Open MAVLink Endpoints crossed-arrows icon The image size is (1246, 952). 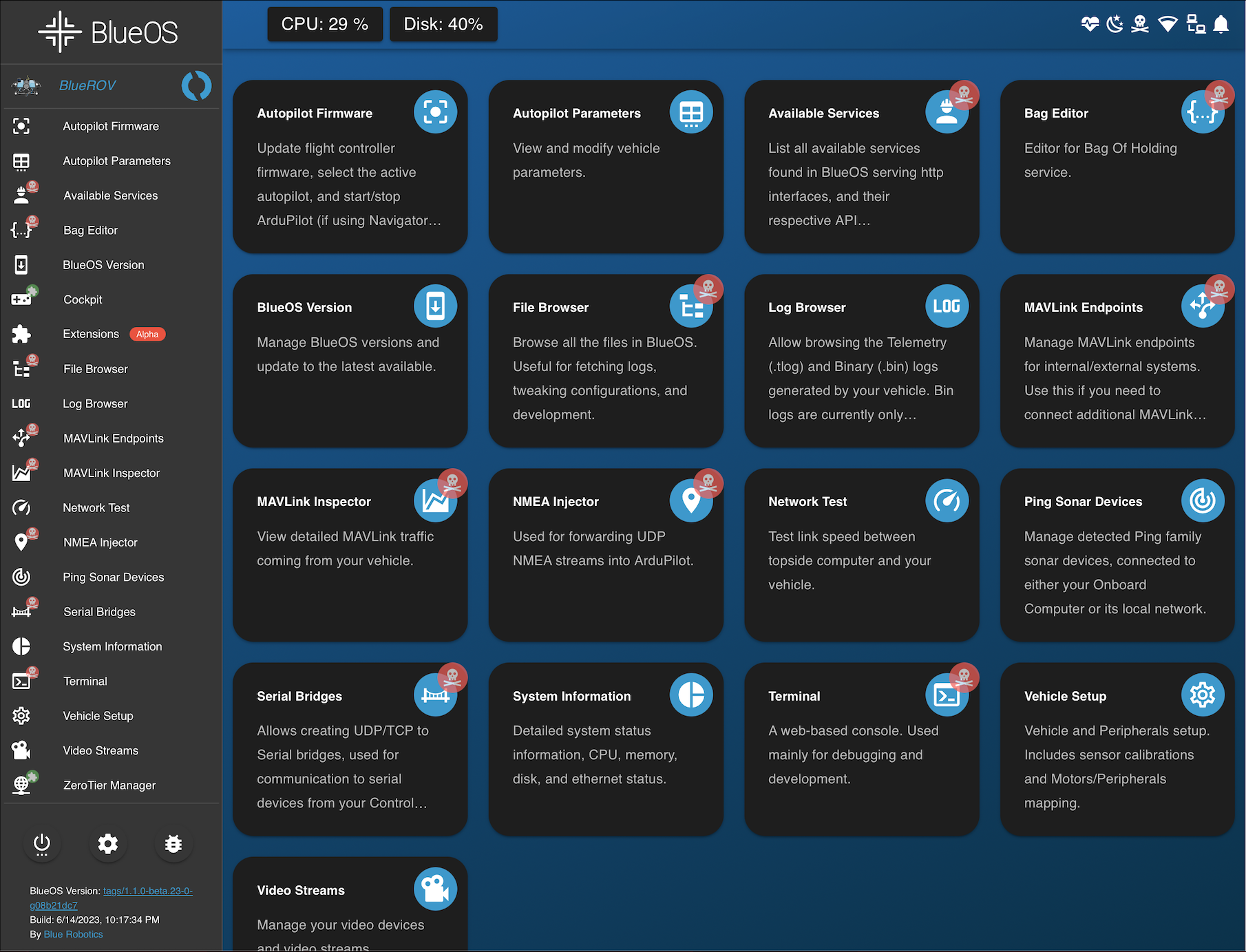(1203, 306)
